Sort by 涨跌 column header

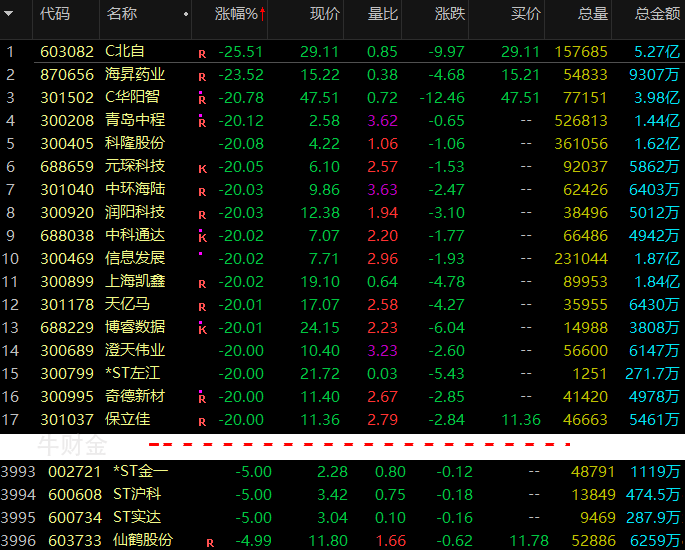coord(450,14)
